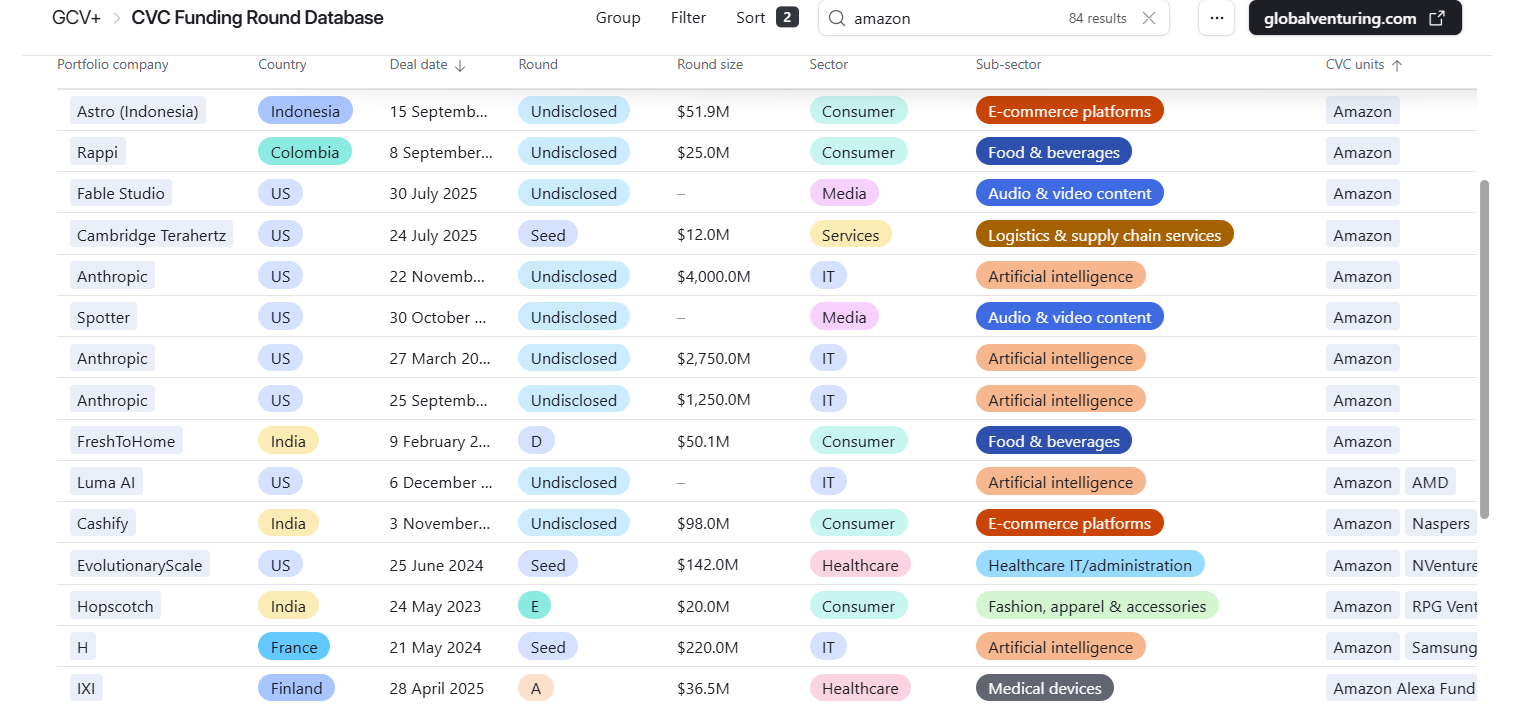Clear the amazon search text

coord(1149,18)
